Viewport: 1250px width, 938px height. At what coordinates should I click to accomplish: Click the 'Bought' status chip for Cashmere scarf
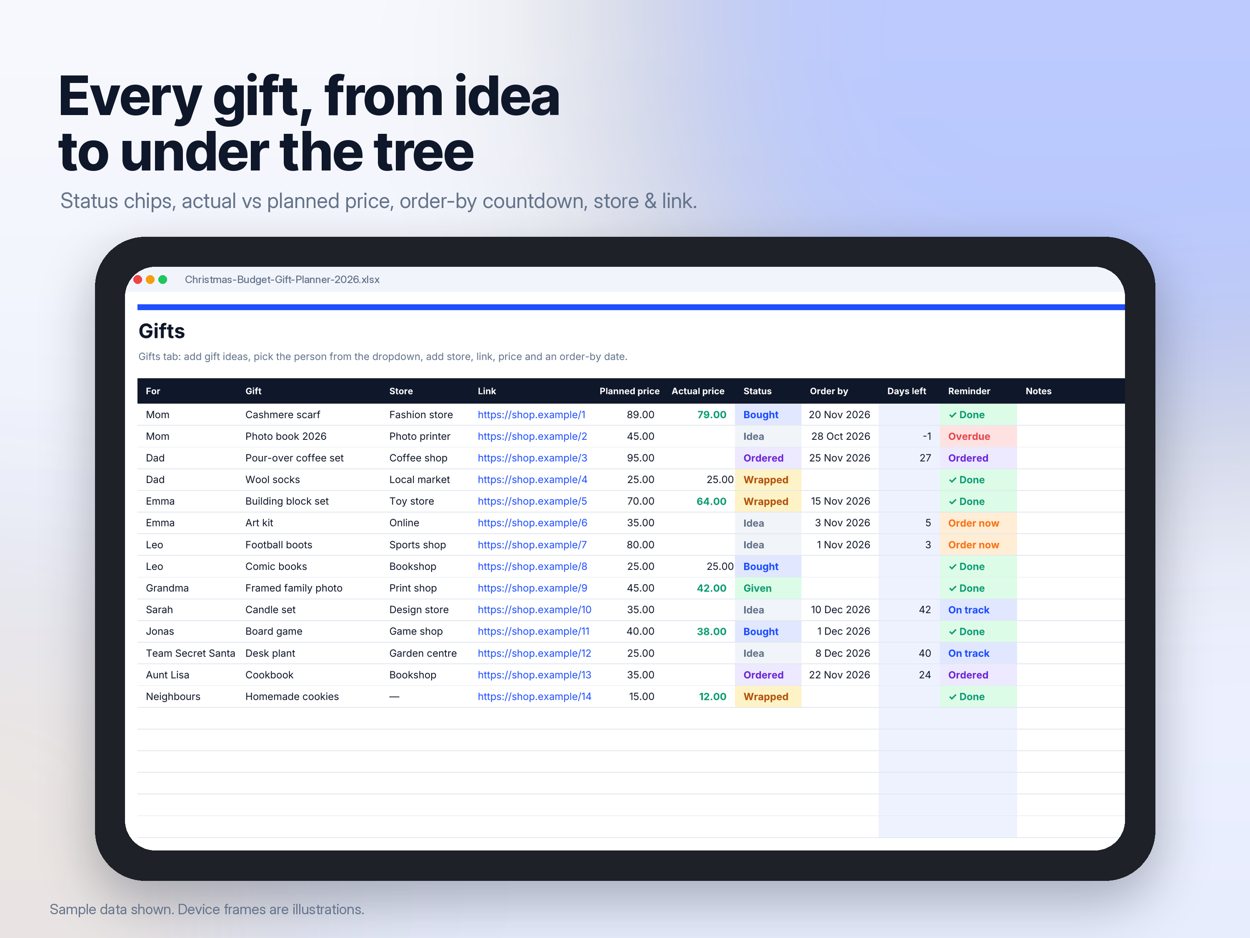(768, 415)
